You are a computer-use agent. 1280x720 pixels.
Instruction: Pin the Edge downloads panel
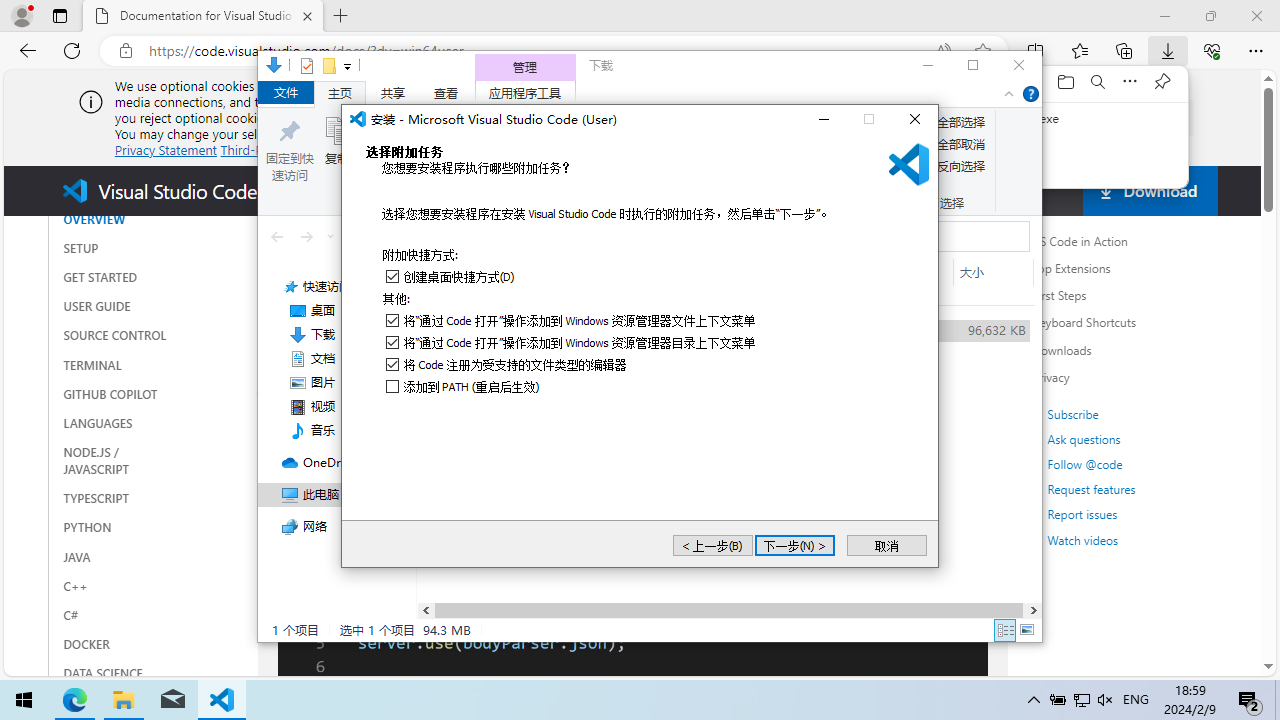1162,83
